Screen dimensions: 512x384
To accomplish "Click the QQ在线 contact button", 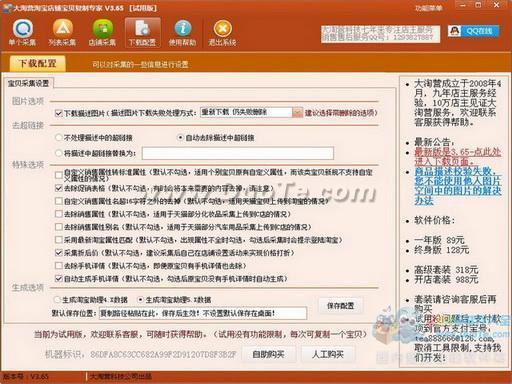I will pos(474,31).
